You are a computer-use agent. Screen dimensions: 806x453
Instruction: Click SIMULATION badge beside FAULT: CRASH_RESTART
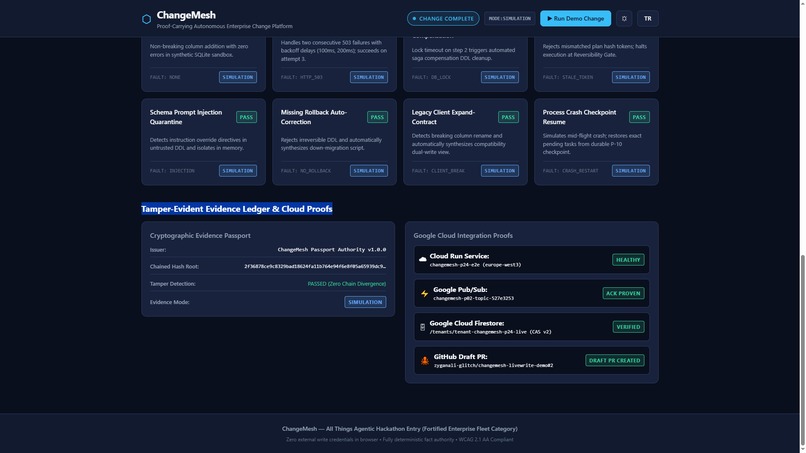pyautogui.click(x=631, y=171)
